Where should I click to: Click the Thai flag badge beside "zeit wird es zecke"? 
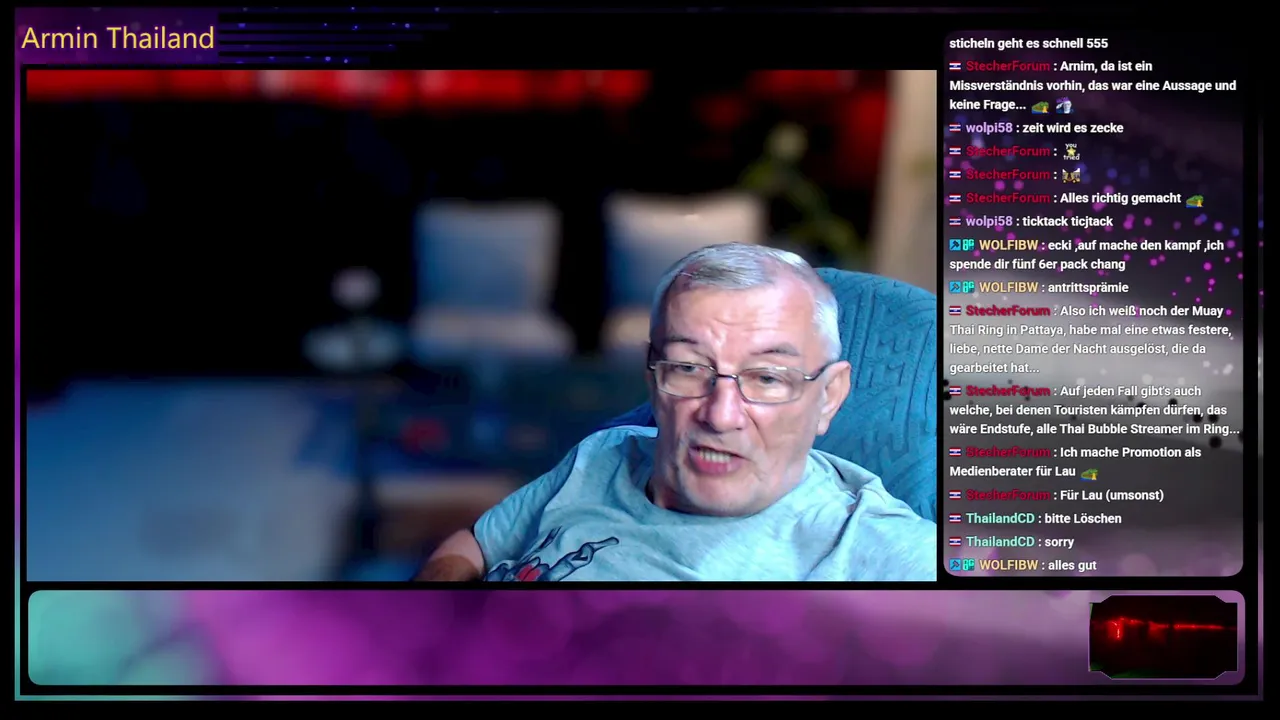pyautogui.click(x=955, y=128)
